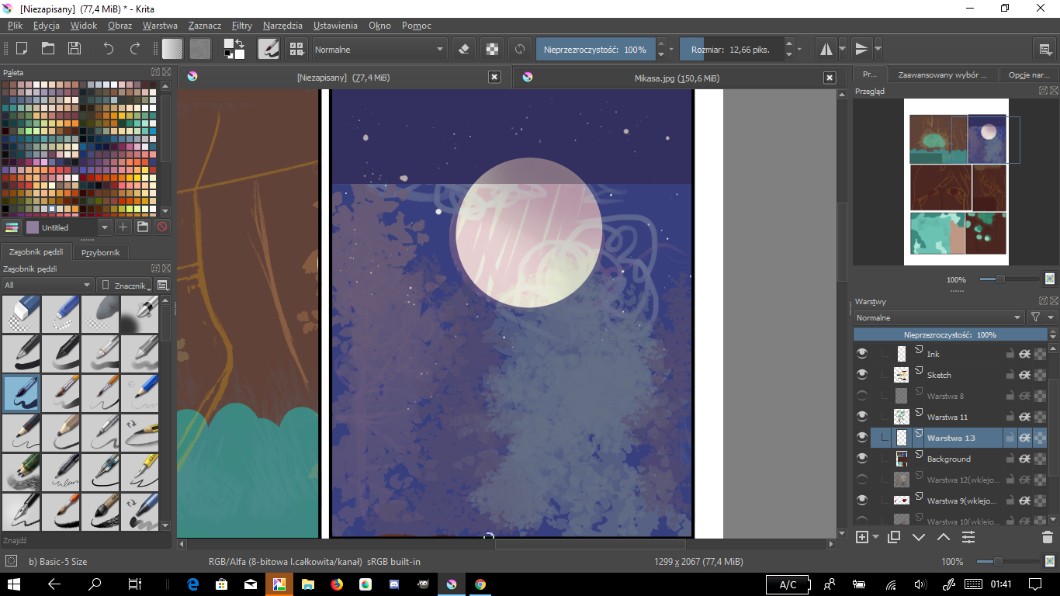Click the horizontal mirror tool icon

pyautogui.click(x=826, y=48)
